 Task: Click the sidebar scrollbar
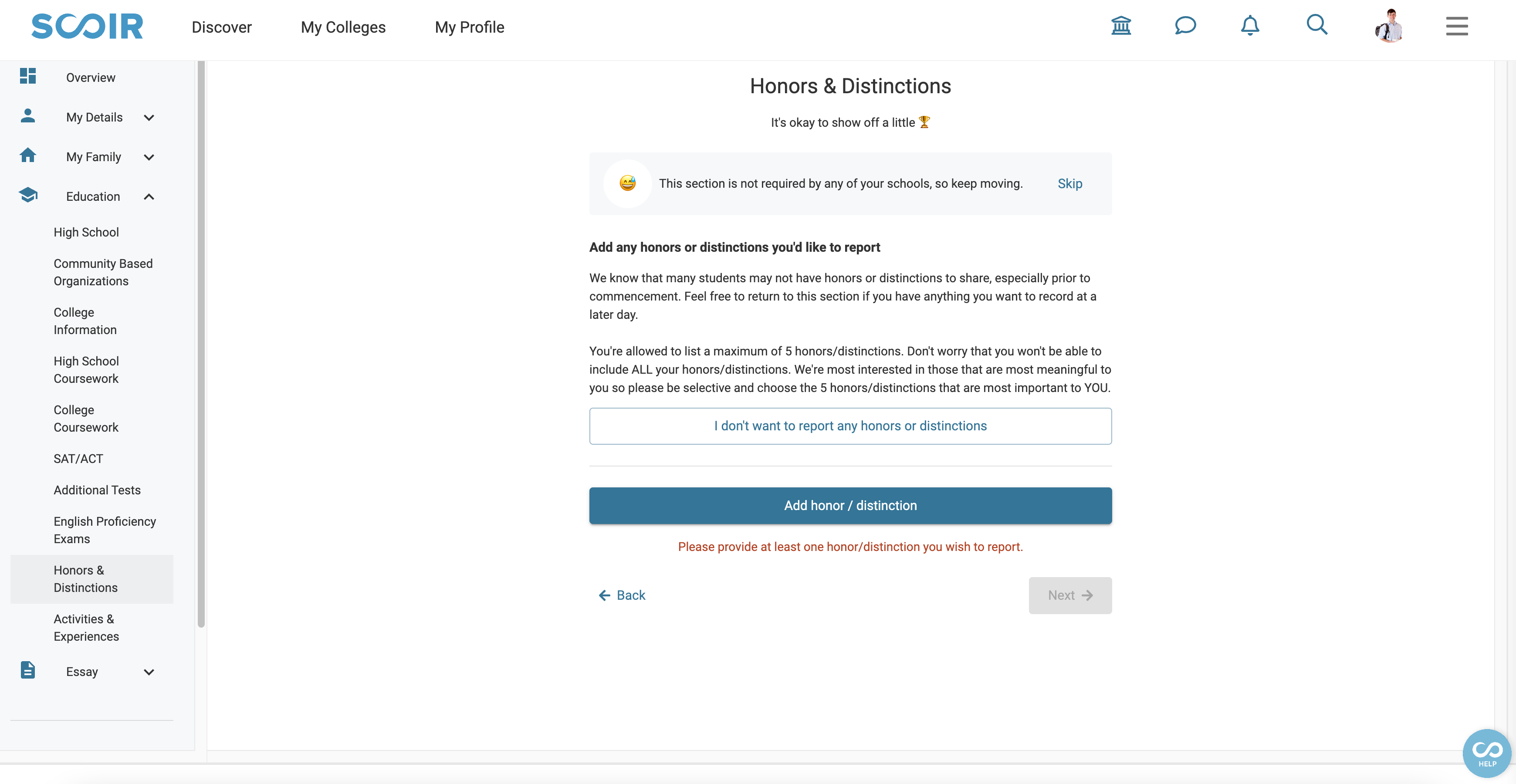coord(201,345)
